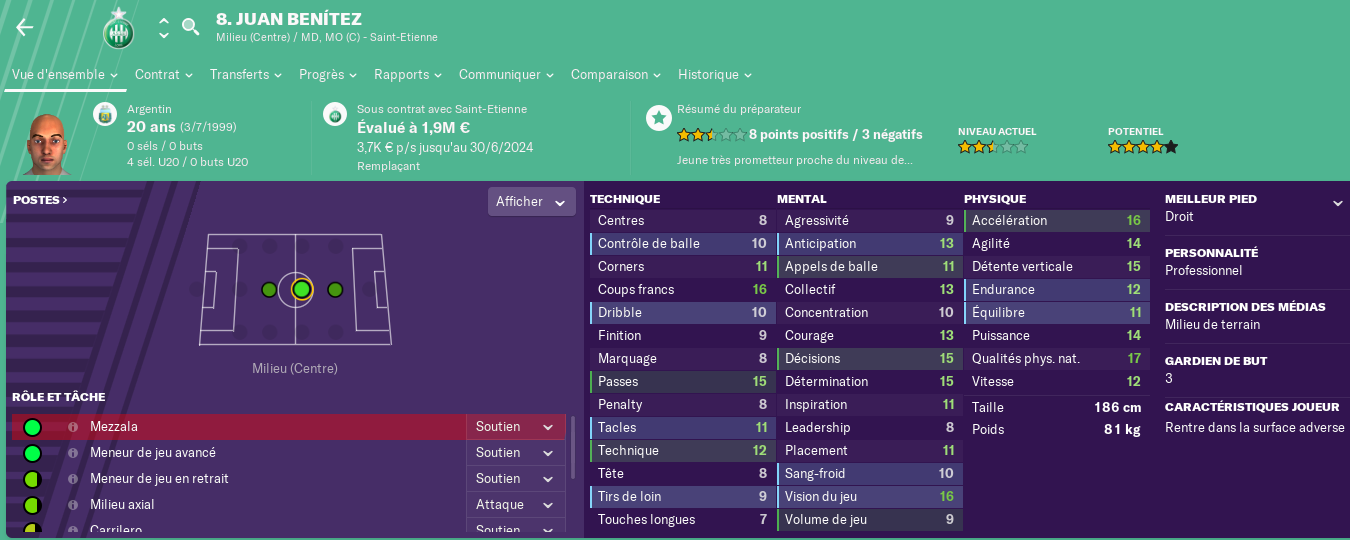Click info icon beside Milieu axial
The height and width of the screenshot is (540, 1350).
click(73, 505)
